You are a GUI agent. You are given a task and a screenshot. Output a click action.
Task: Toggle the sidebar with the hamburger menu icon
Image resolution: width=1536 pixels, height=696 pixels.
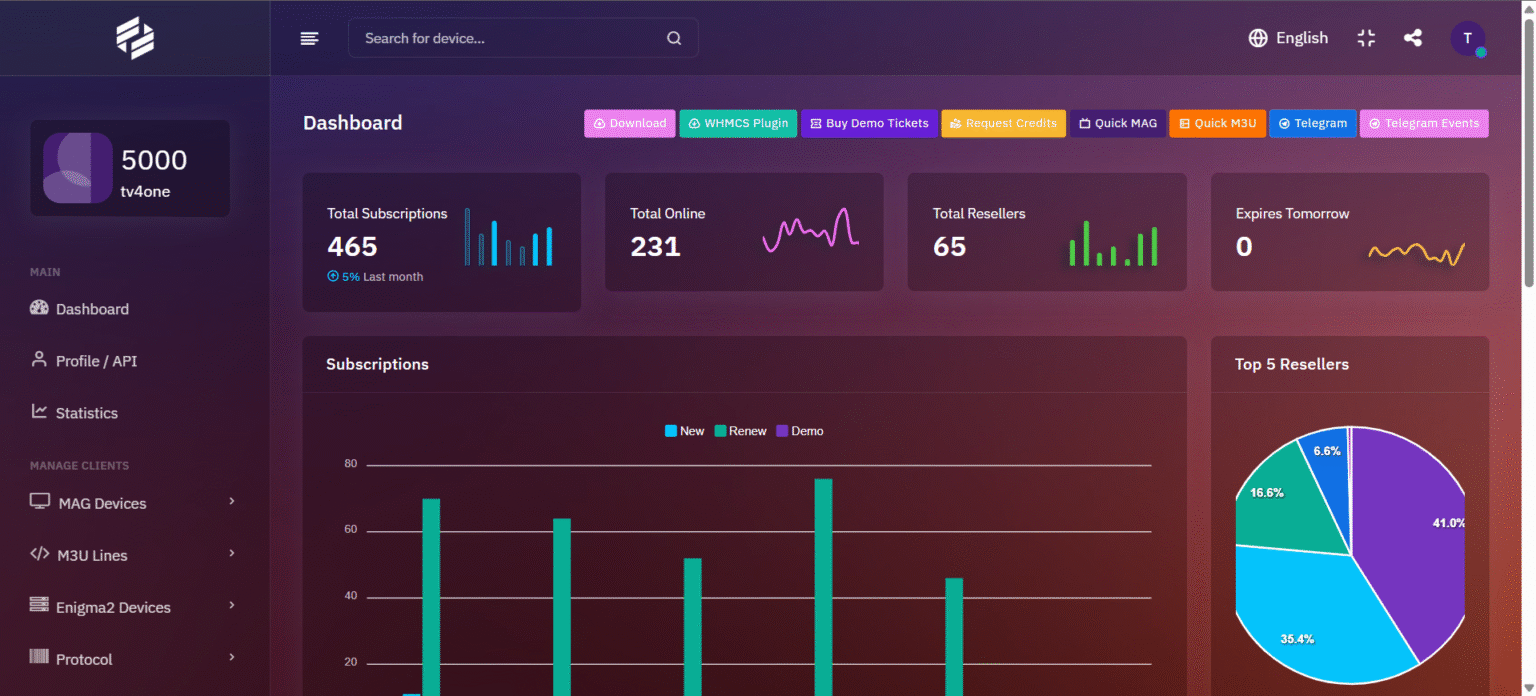310,38
